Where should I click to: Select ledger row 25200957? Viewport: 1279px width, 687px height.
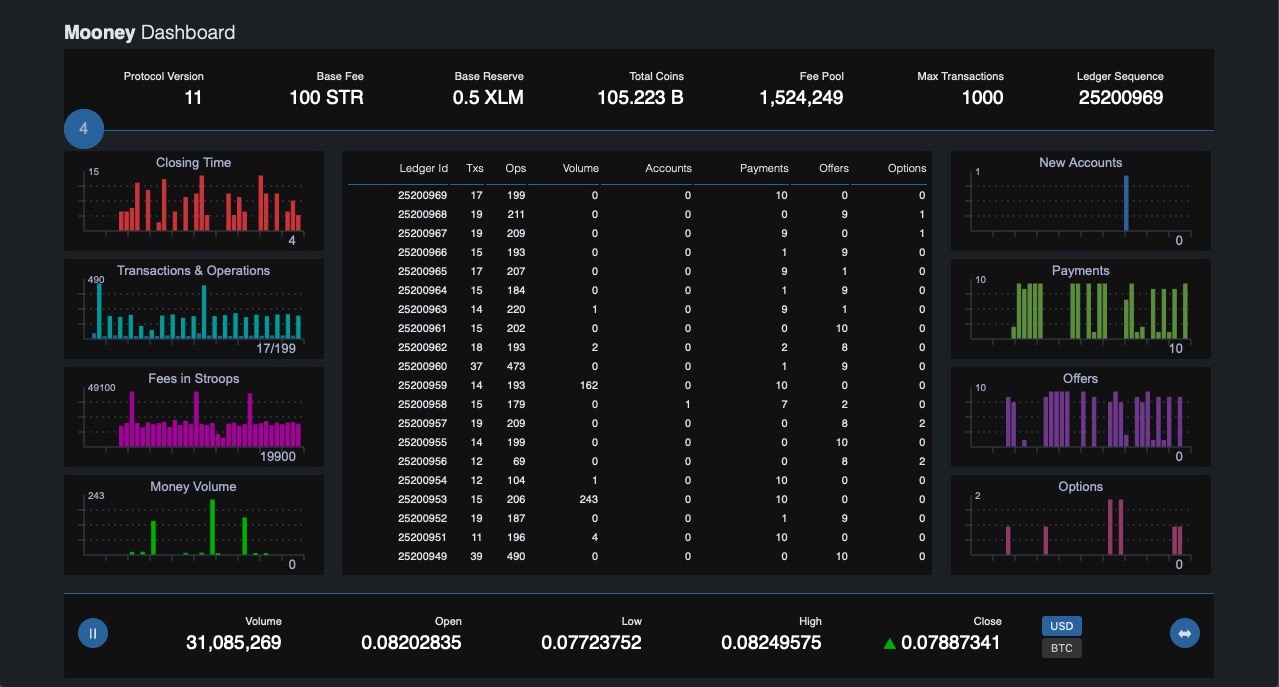(637, 423)
